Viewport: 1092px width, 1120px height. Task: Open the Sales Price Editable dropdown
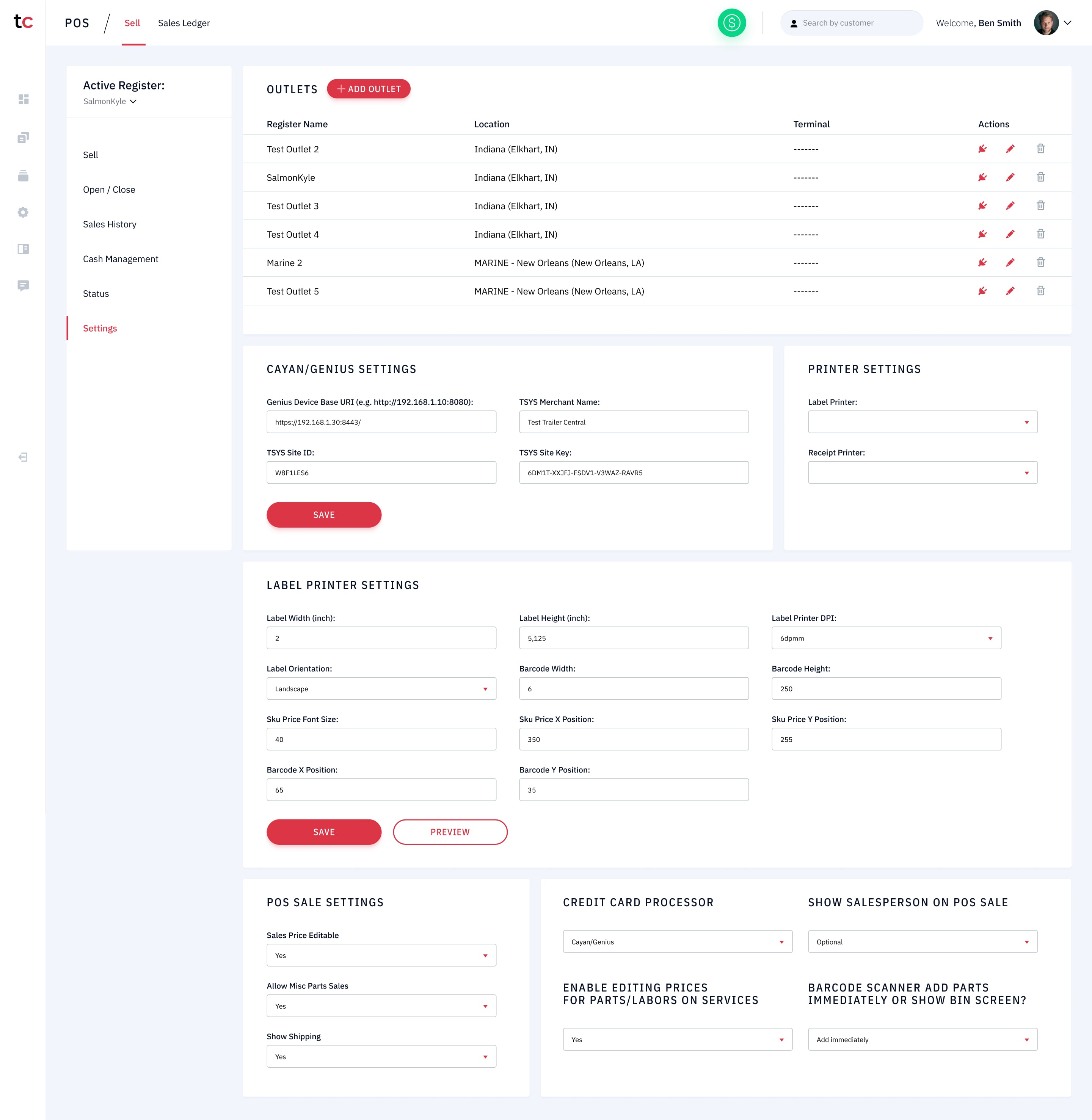381,955
